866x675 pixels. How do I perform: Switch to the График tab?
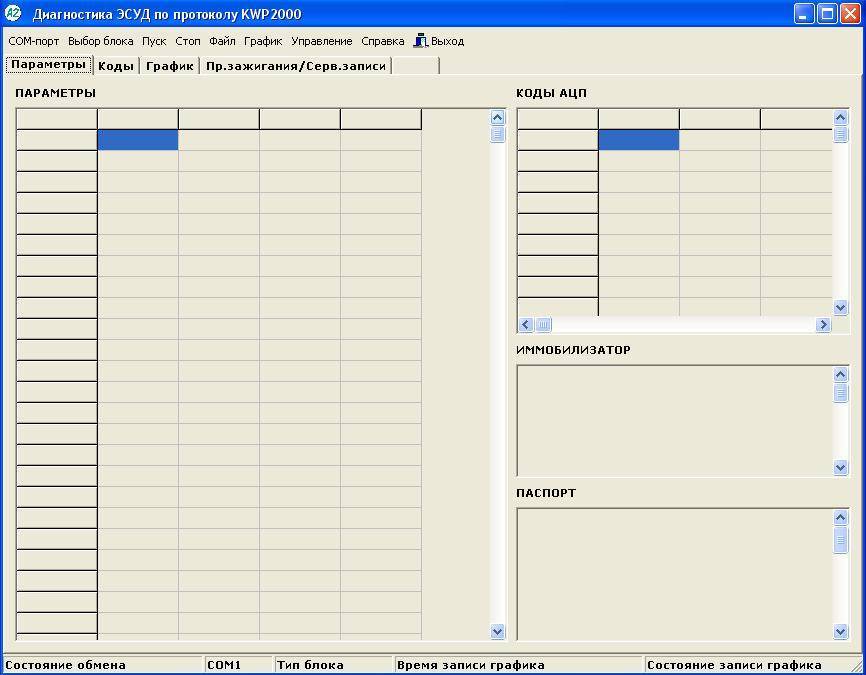(169, 66)
